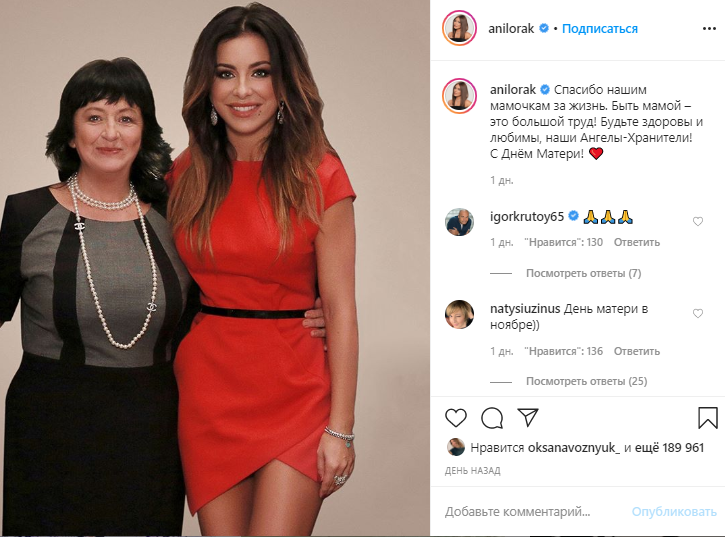Open the three-dot more options menu
The height and width of the screenshot is (537, 725).
709,29
